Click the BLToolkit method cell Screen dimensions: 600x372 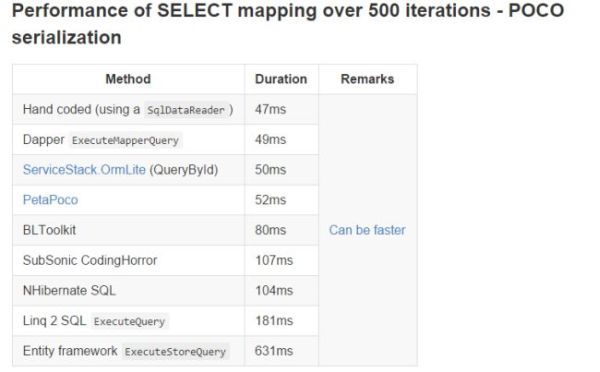129,230
